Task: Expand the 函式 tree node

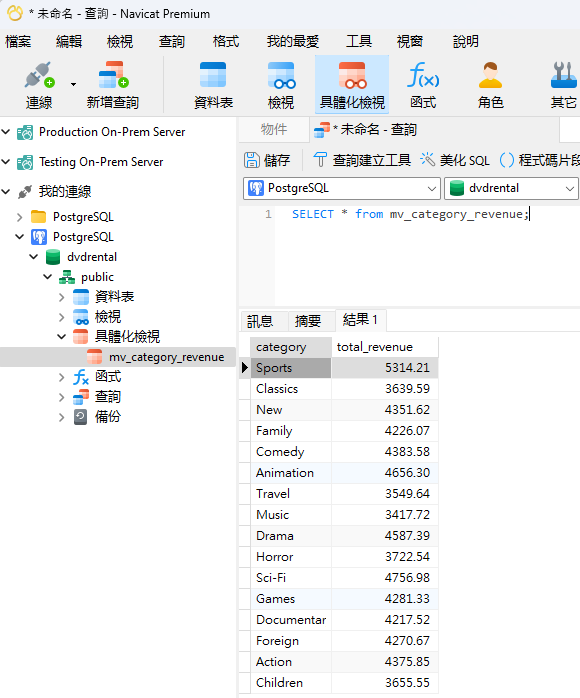Action: 62,377
